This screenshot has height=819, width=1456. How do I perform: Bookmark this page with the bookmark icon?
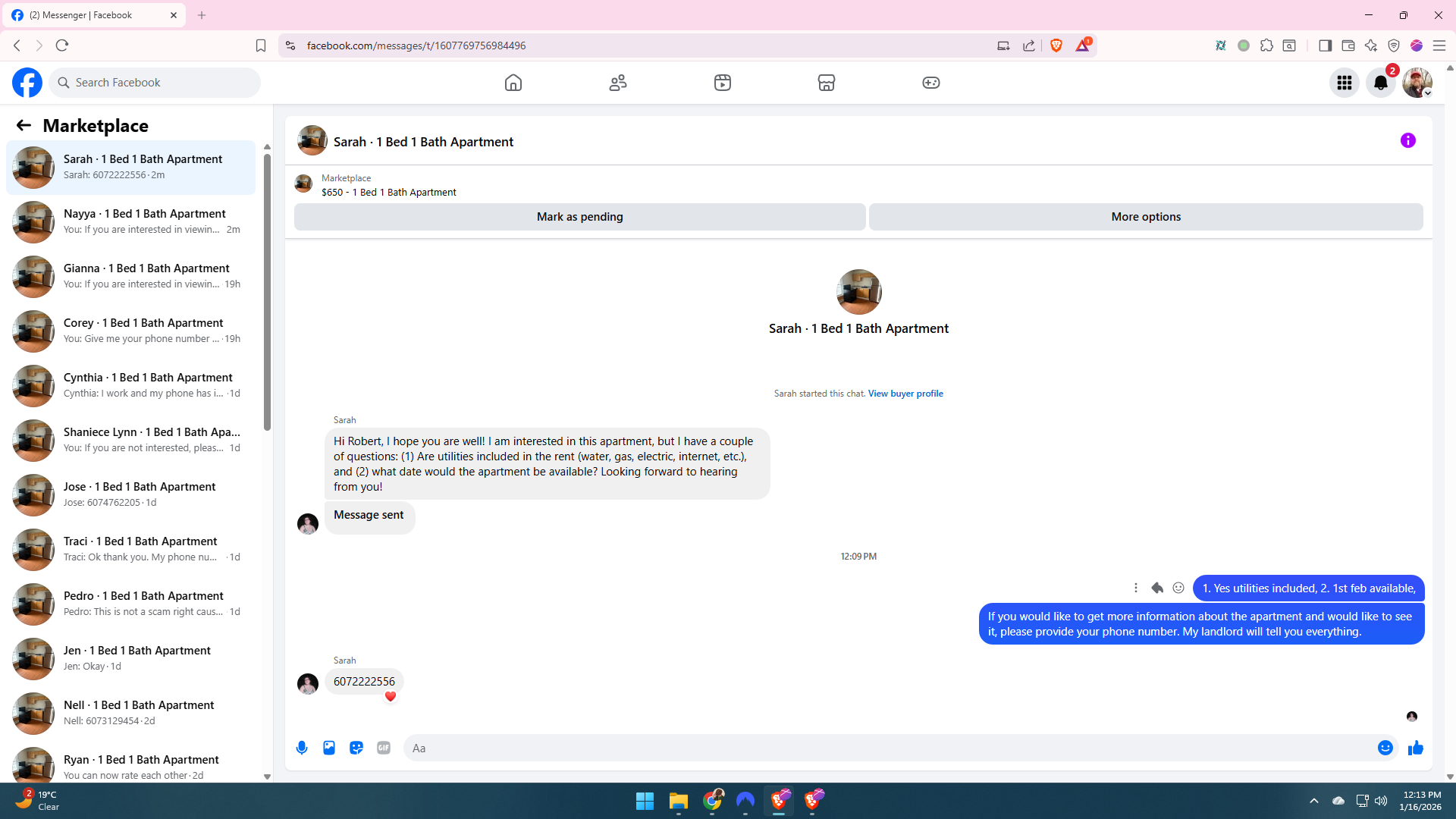pyautogui.click(x=261, y=45)
